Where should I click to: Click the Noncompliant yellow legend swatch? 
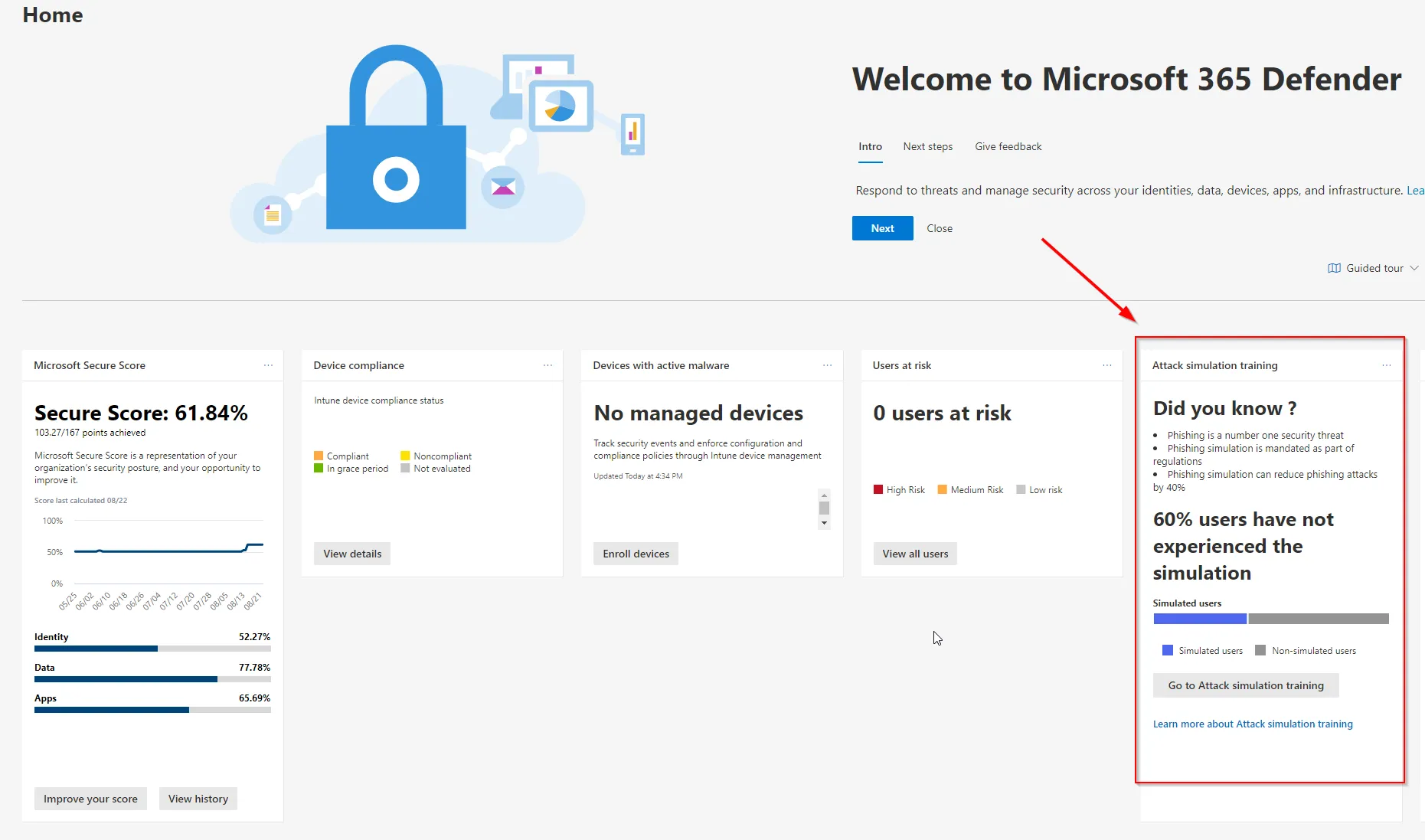(x=405, y=456)
